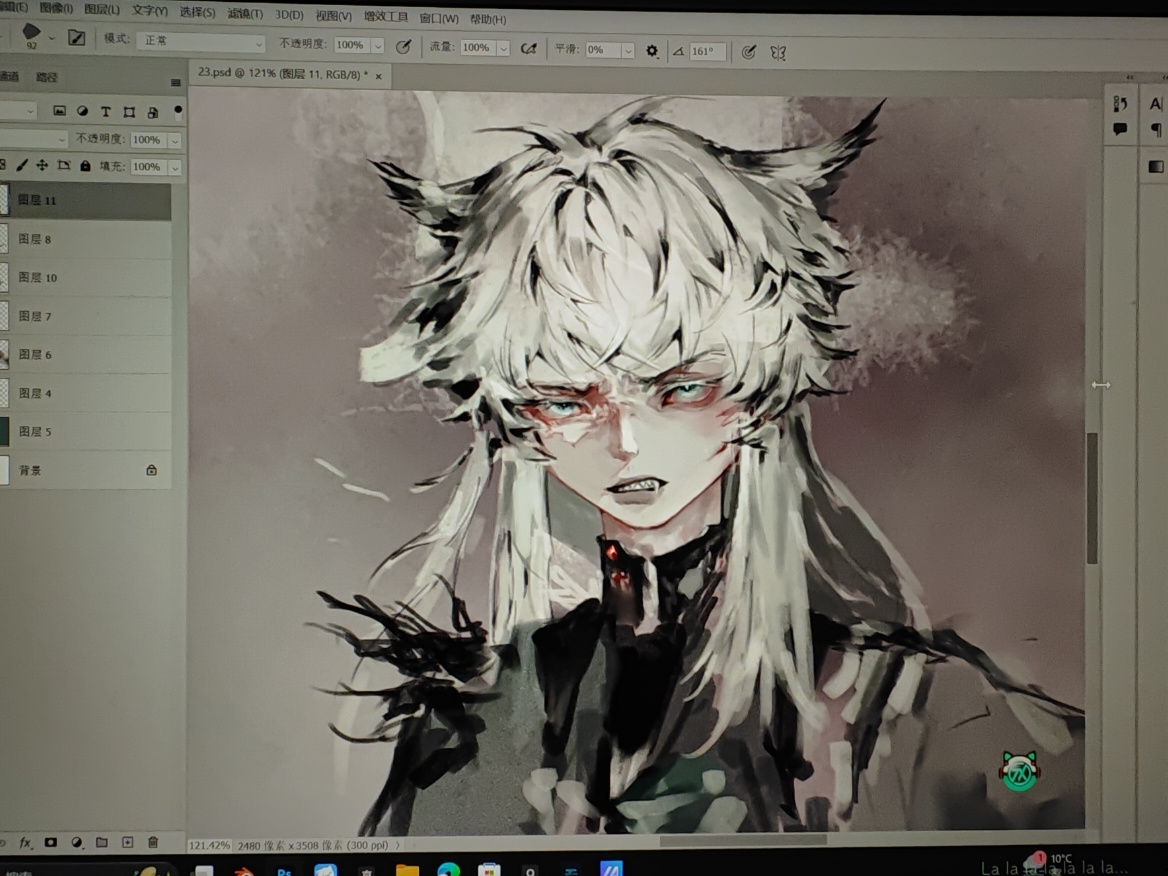This screenshot has width=1168, height=876.
Task: Expand the collapsed panel dock chevrons
Action: [1130, 77]
